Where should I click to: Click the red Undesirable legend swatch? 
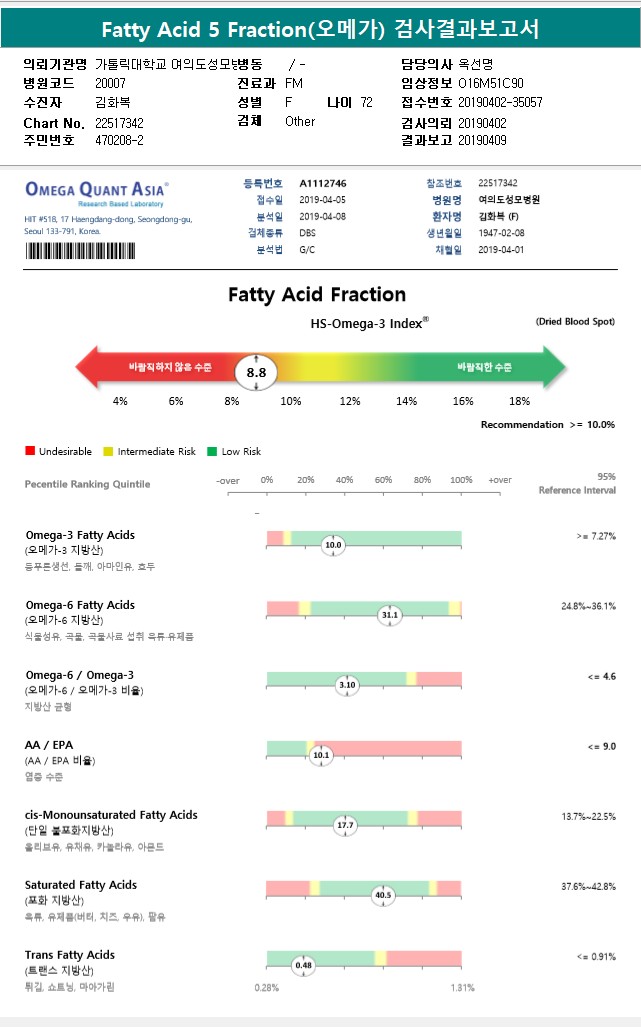[30, 452]
